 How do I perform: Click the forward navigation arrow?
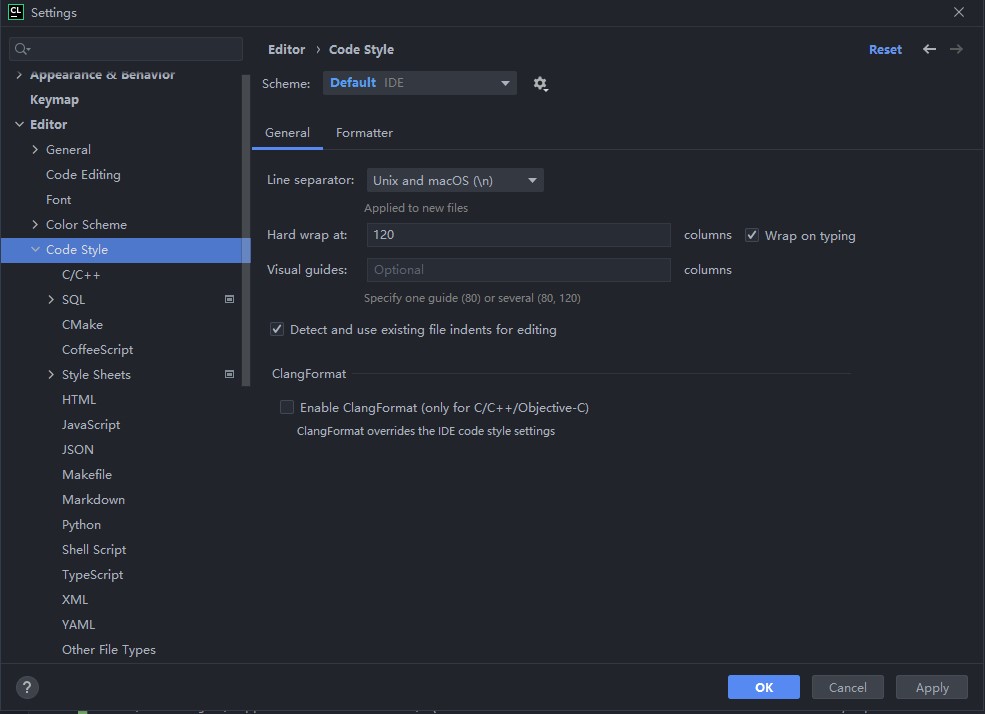tap(956, 49)
